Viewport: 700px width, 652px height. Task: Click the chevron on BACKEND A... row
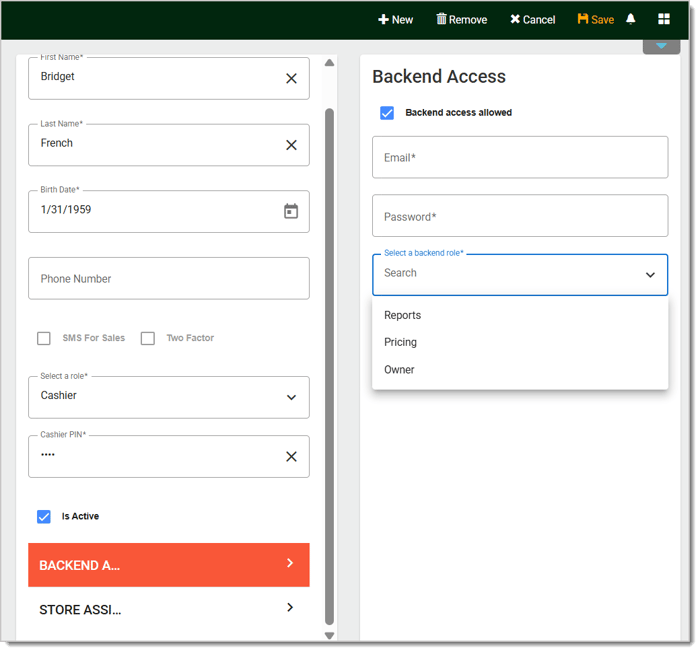[290, 563]
